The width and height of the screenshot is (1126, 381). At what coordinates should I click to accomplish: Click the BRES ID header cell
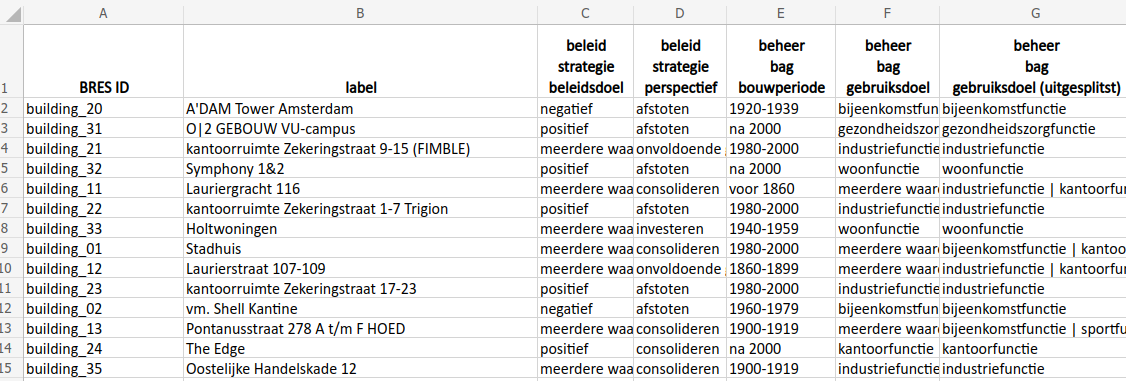click(x=103, y=62)
